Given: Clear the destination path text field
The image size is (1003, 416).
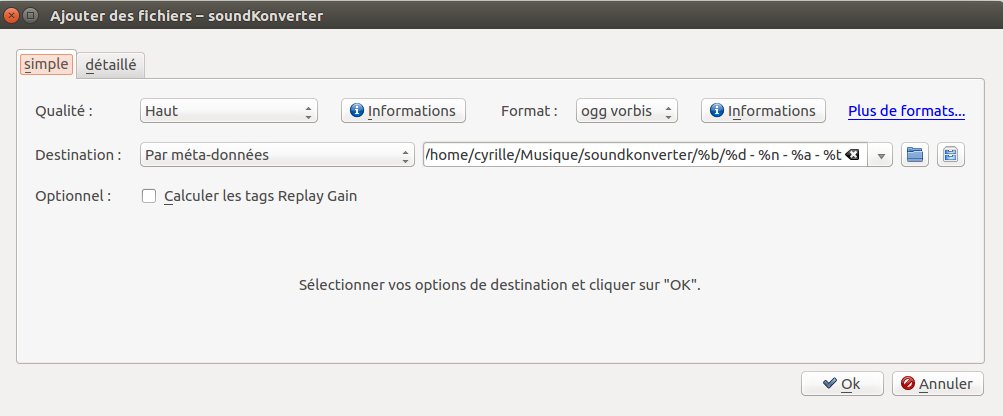Looking at the screenshot, I should pyautogui.click(x=852, y=155).
